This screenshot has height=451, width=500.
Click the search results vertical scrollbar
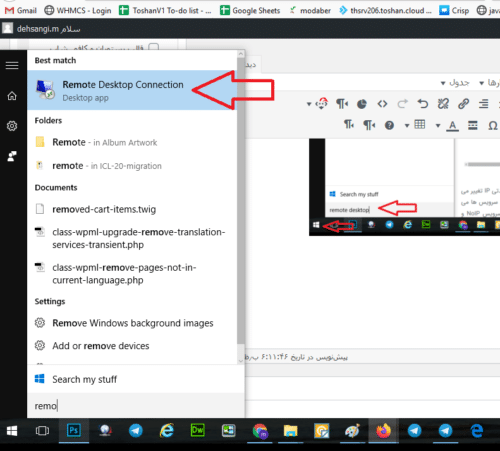[x=241, y=200]
